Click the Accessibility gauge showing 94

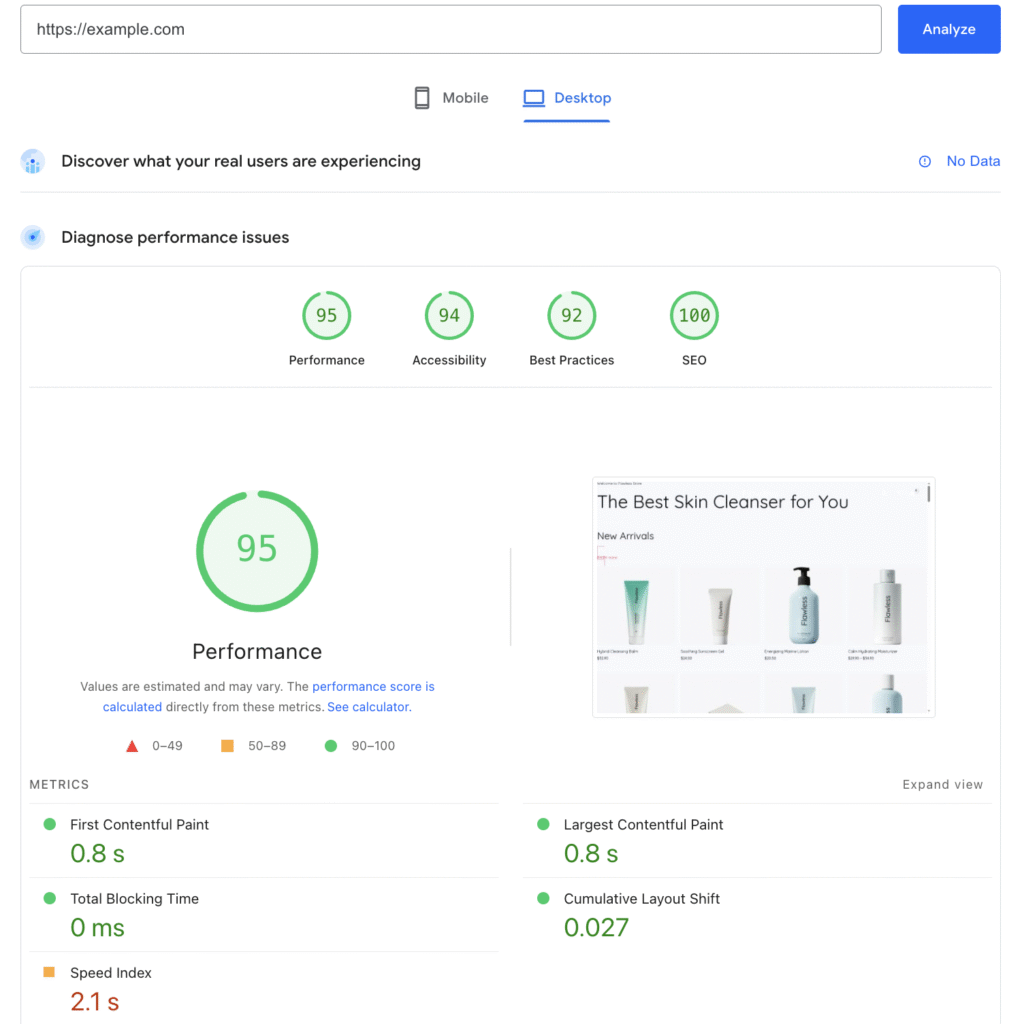pyautogui.click(x=448, y=315)
